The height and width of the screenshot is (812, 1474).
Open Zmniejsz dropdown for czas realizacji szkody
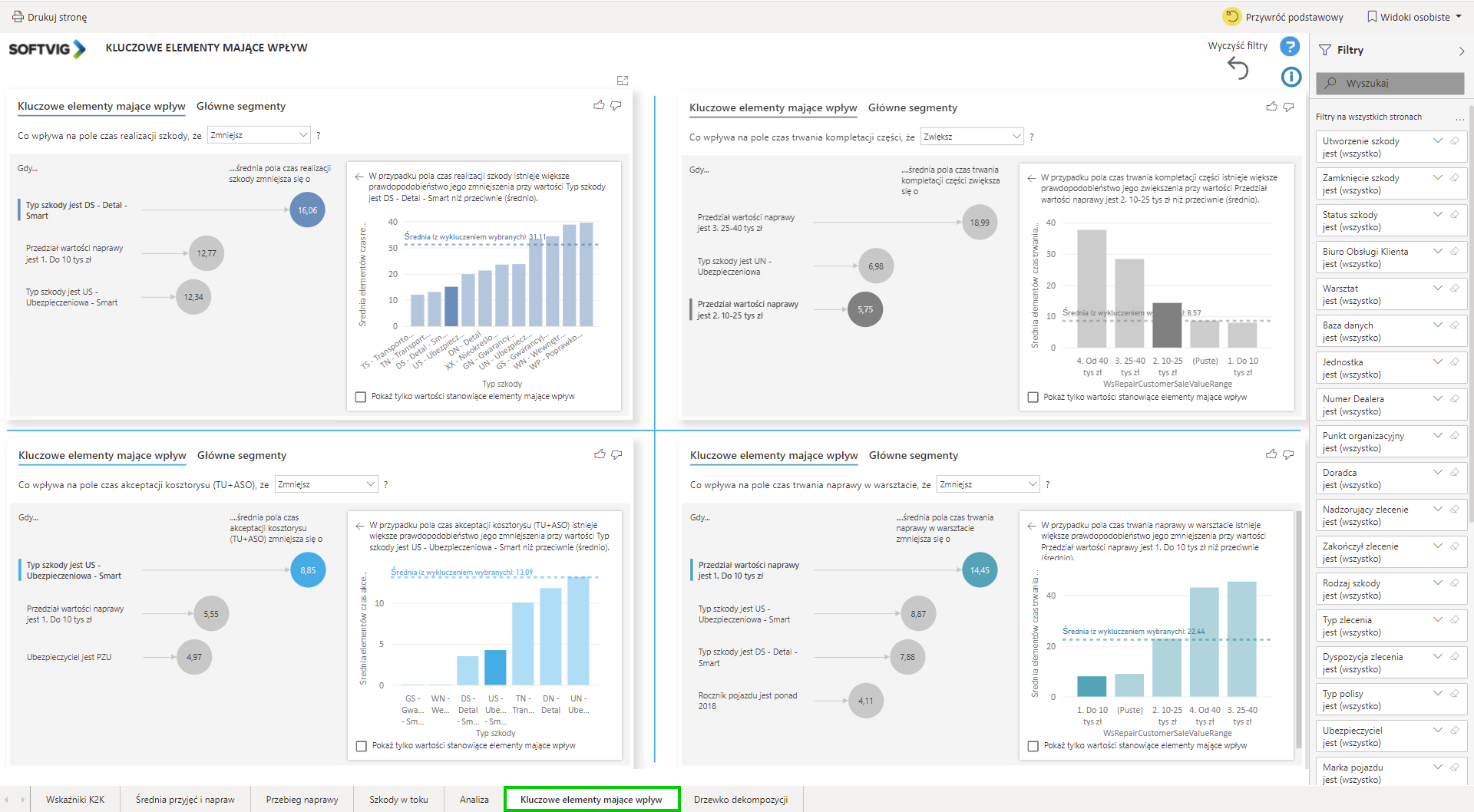pos(259,135)
